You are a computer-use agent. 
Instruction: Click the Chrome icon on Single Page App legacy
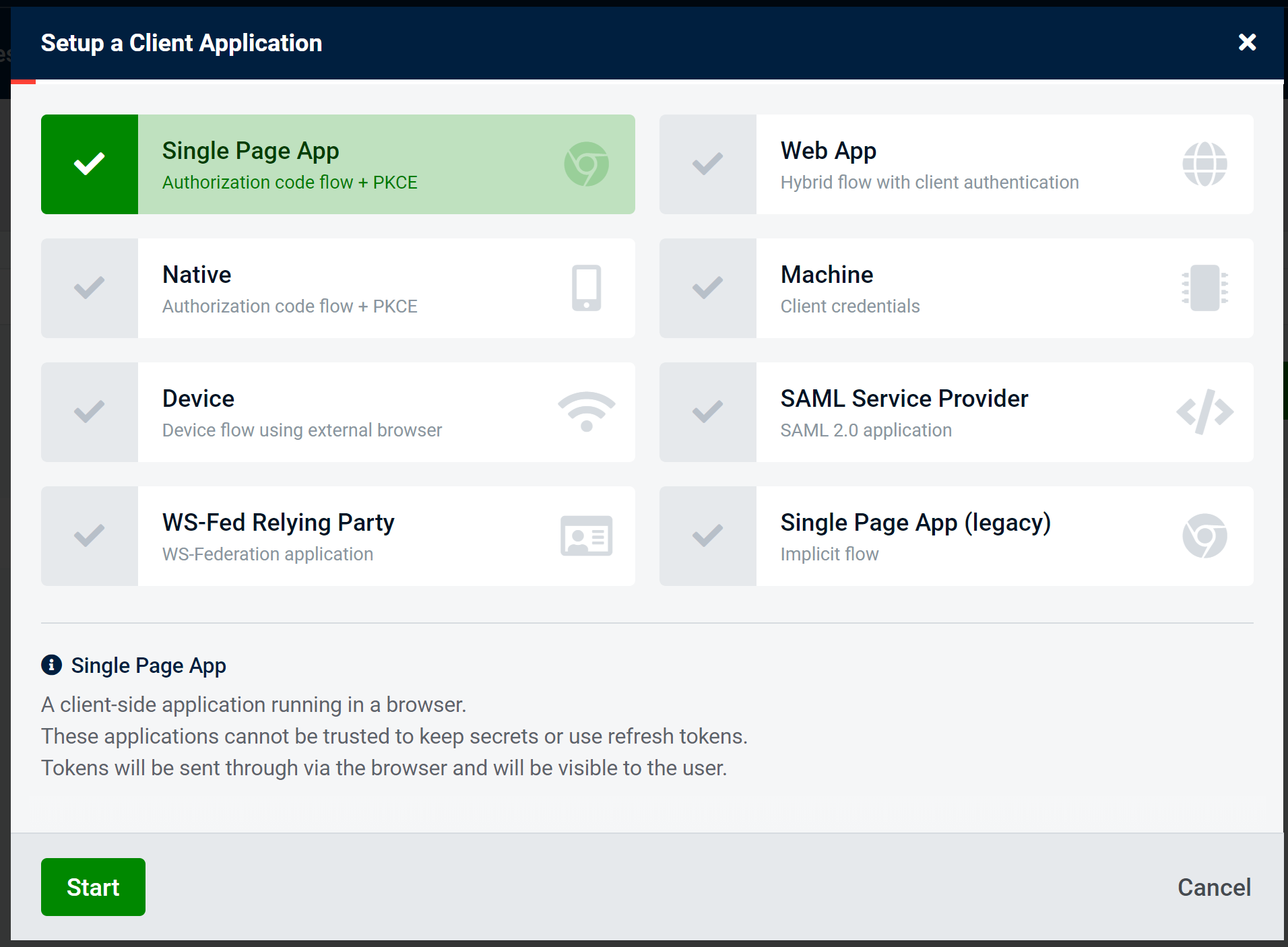point(1204,535)
